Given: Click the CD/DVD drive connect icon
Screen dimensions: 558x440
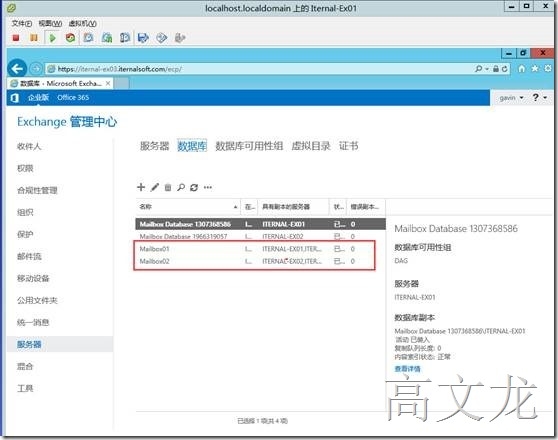Looking at the screenshot, I should click(162, 37).
